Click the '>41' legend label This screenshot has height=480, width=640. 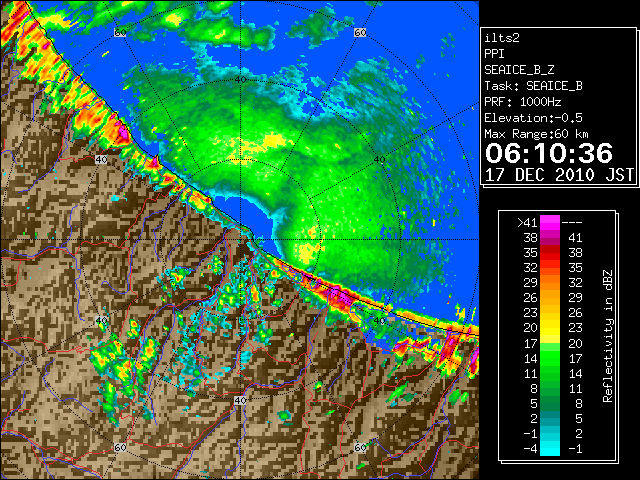pyautogui.click(x=527, y=222)
